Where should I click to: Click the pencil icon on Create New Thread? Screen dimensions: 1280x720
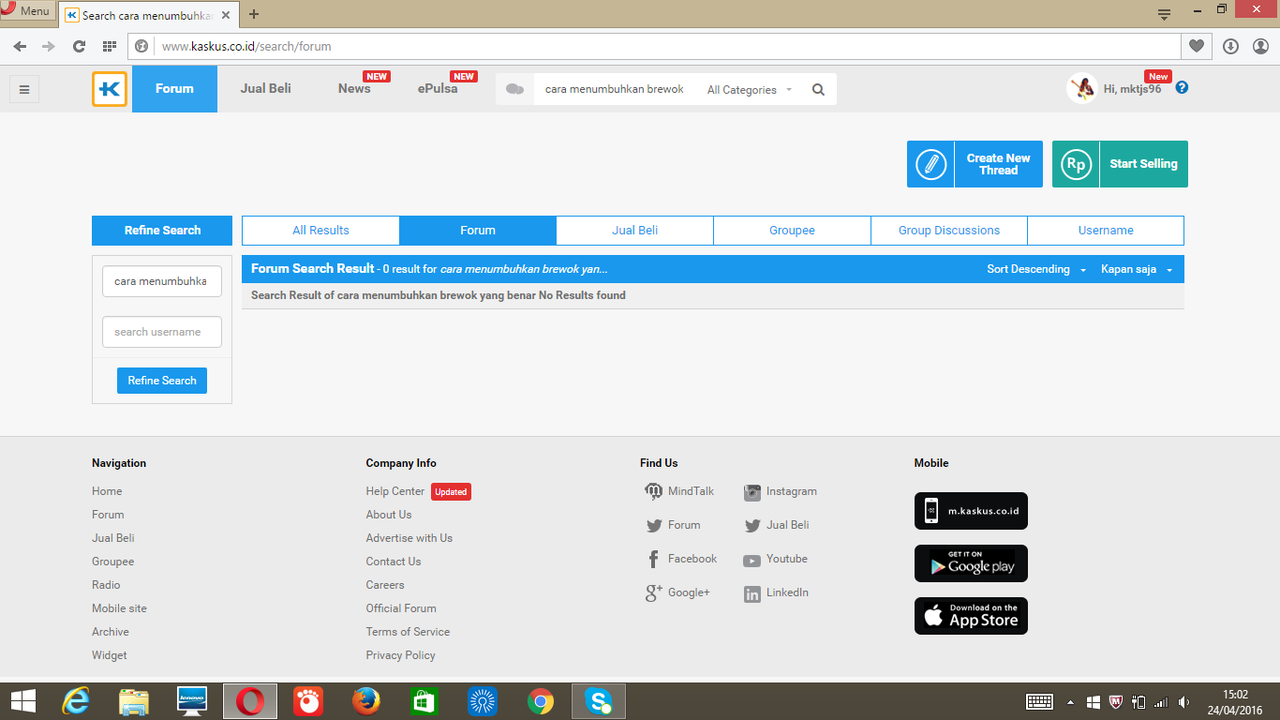pyautogui.click(x=931, y=164)
